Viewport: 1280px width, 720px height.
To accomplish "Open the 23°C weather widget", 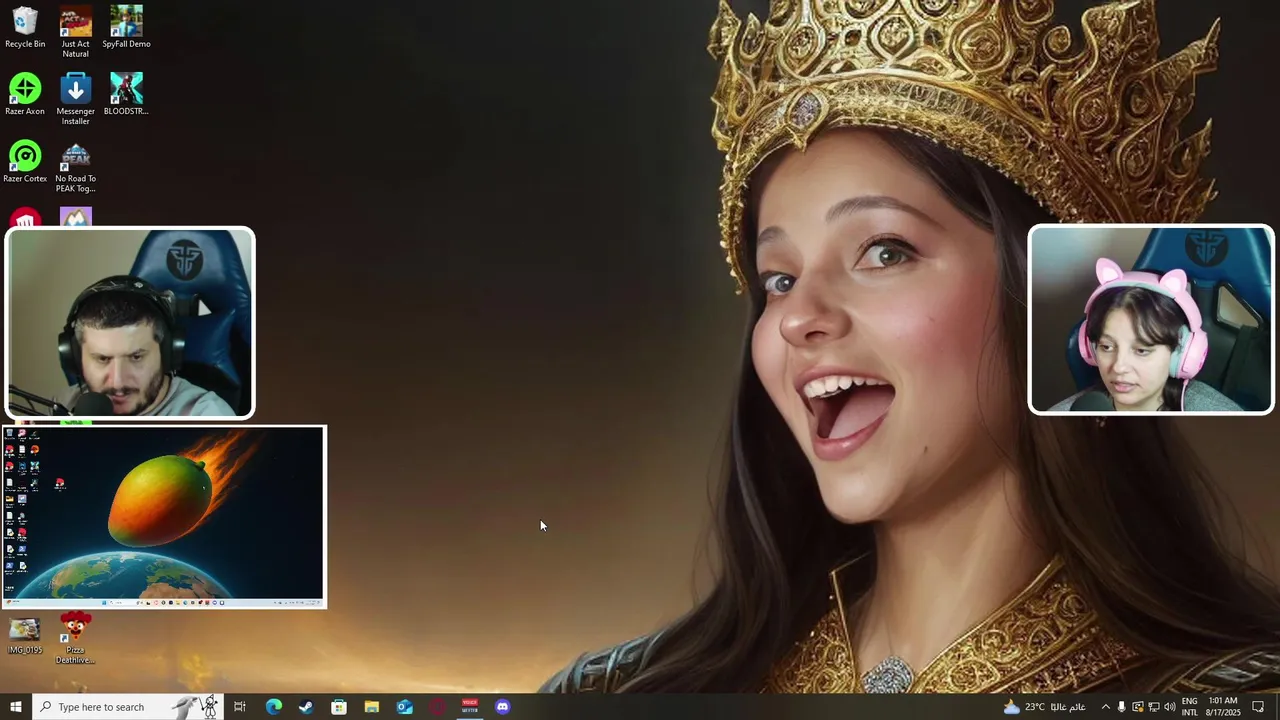I will tap(1044, 707).
